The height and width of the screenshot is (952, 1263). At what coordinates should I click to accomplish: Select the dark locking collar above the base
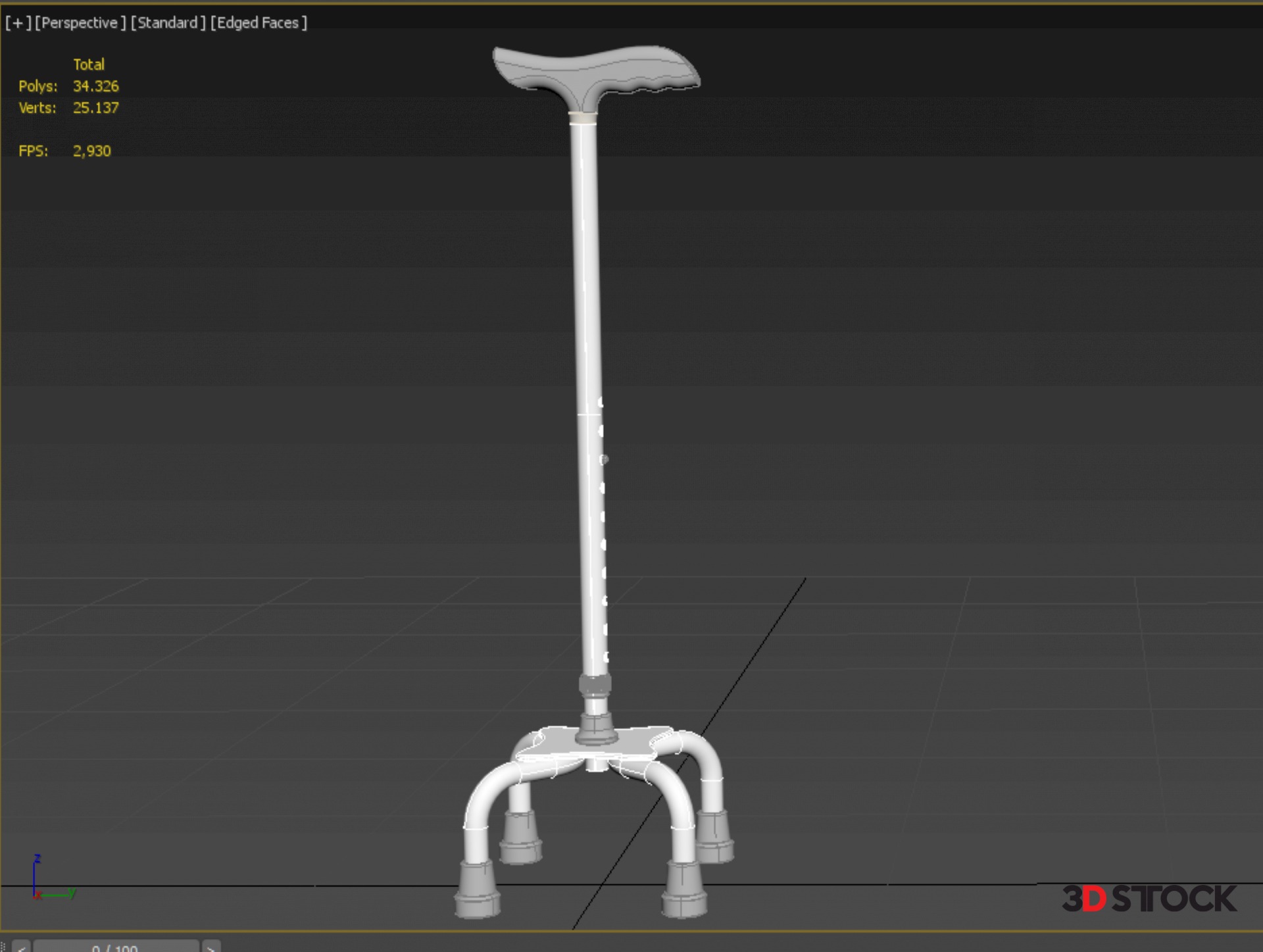click(x=595, y=686)
